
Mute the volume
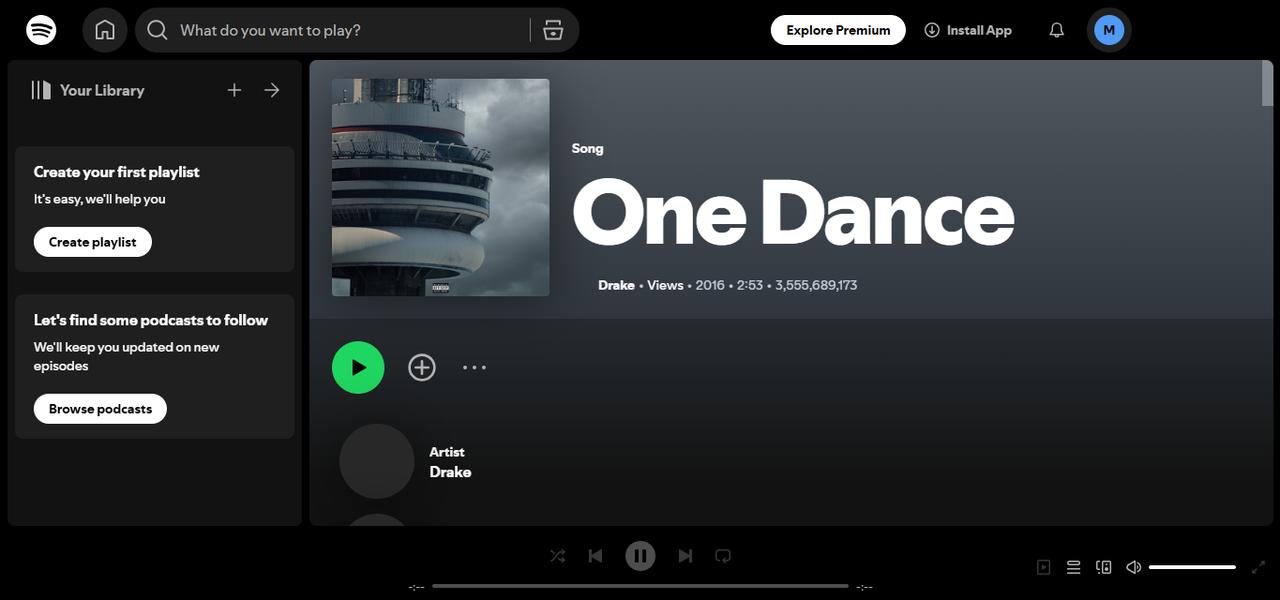tap(1133, 566)
